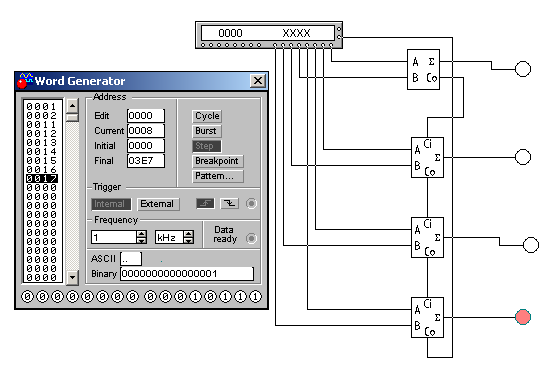Viewport: 552px width, 368px height.
Task: Click the Final address field 03E7
Action: pos(146,161)
